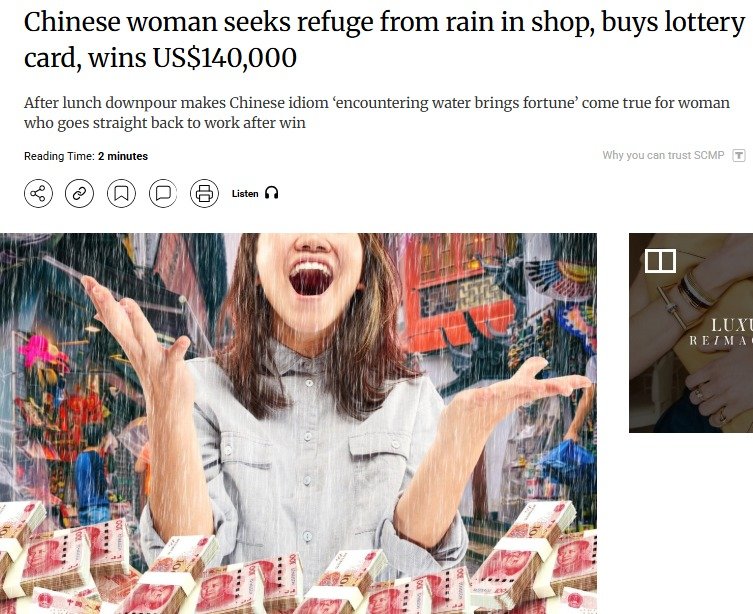This screenshot has width=753, height=614.
Task: Click the print article icon
Action: tap(205, 193)
